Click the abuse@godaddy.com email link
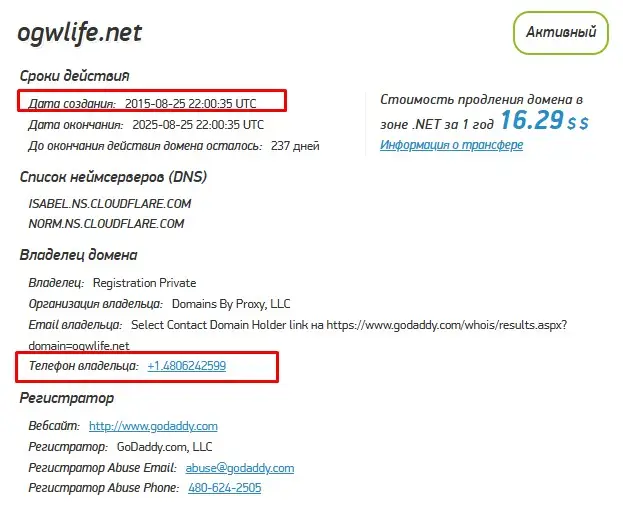 (239, 467)
